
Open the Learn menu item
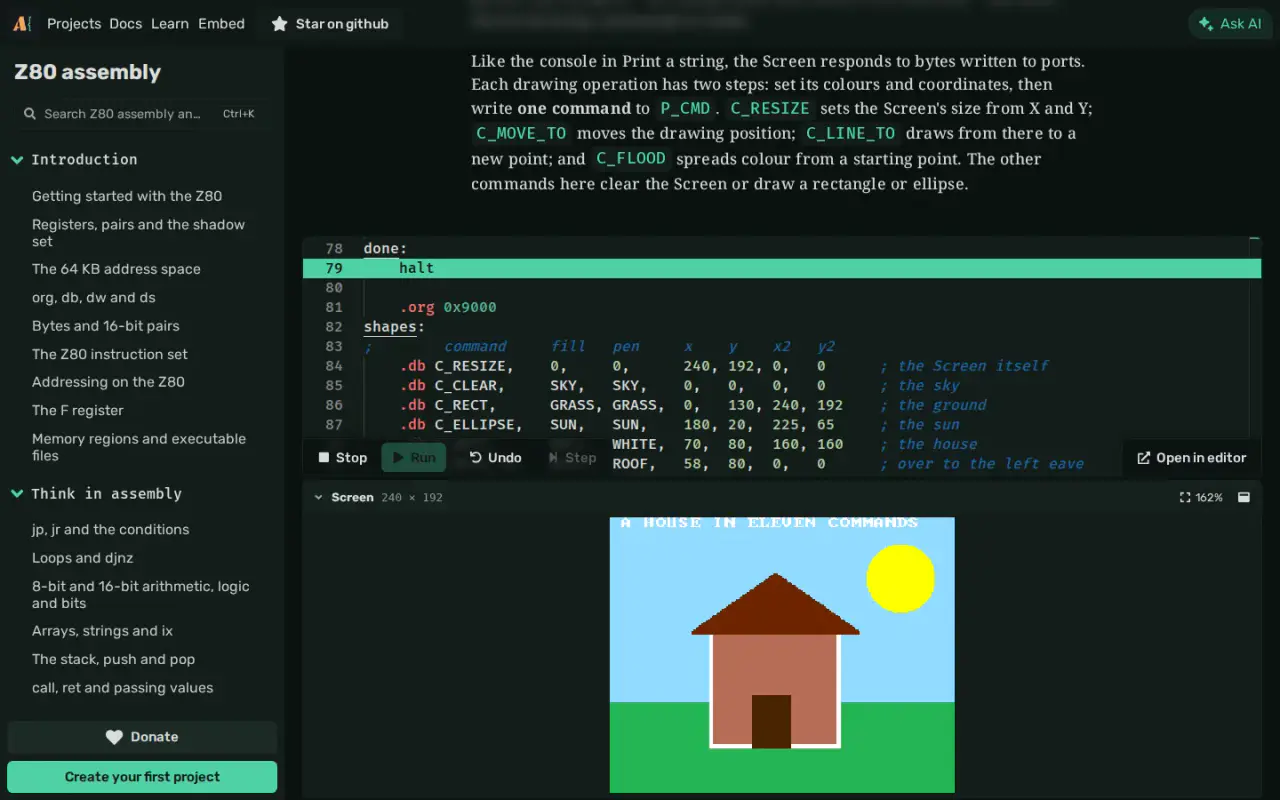tap(170, 24)
